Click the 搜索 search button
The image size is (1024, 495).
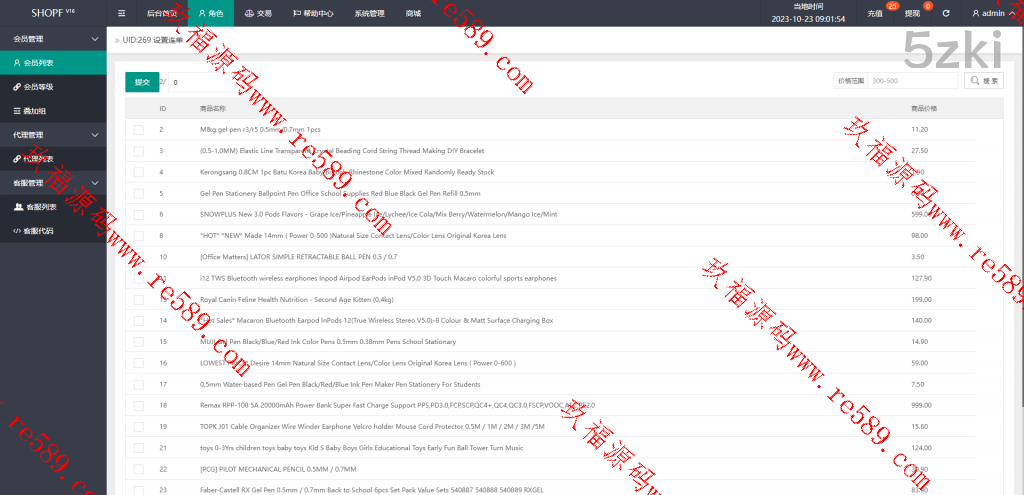[x=983, y=81]
